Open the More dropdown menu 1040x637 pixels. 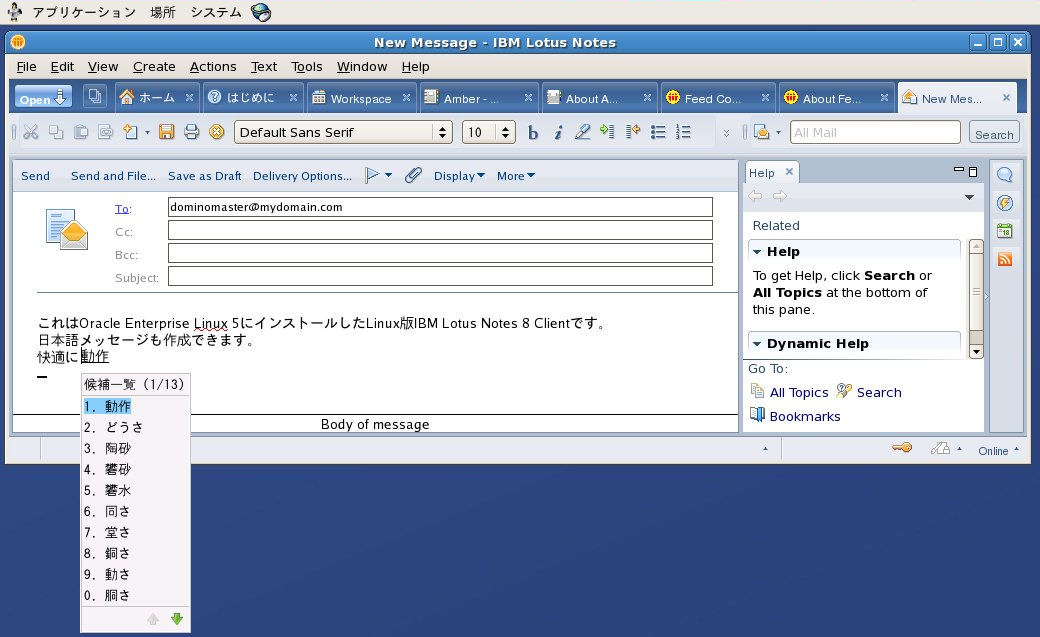click(x=515, y=176)
